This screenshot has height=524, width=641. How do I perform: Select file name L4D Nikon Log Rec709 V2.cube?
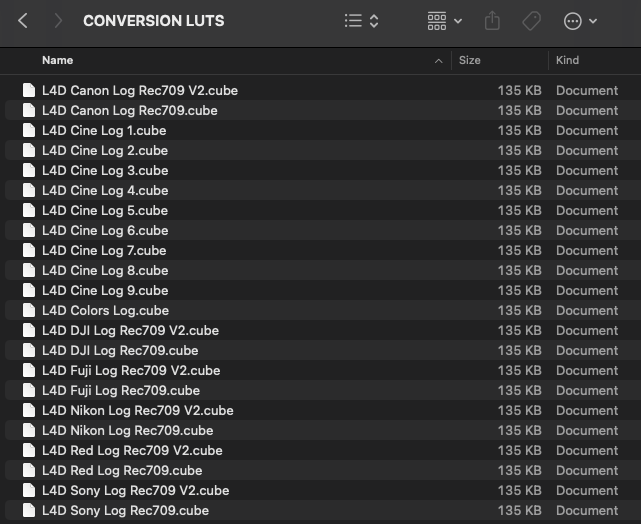pos(138,411)
